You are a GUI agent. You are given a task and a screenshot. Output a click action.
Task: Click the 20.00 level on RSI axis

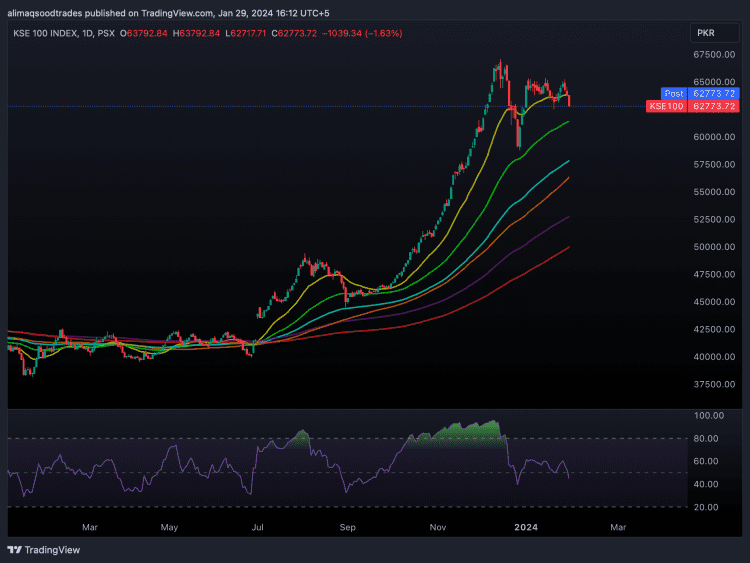[x=710, y=507]
